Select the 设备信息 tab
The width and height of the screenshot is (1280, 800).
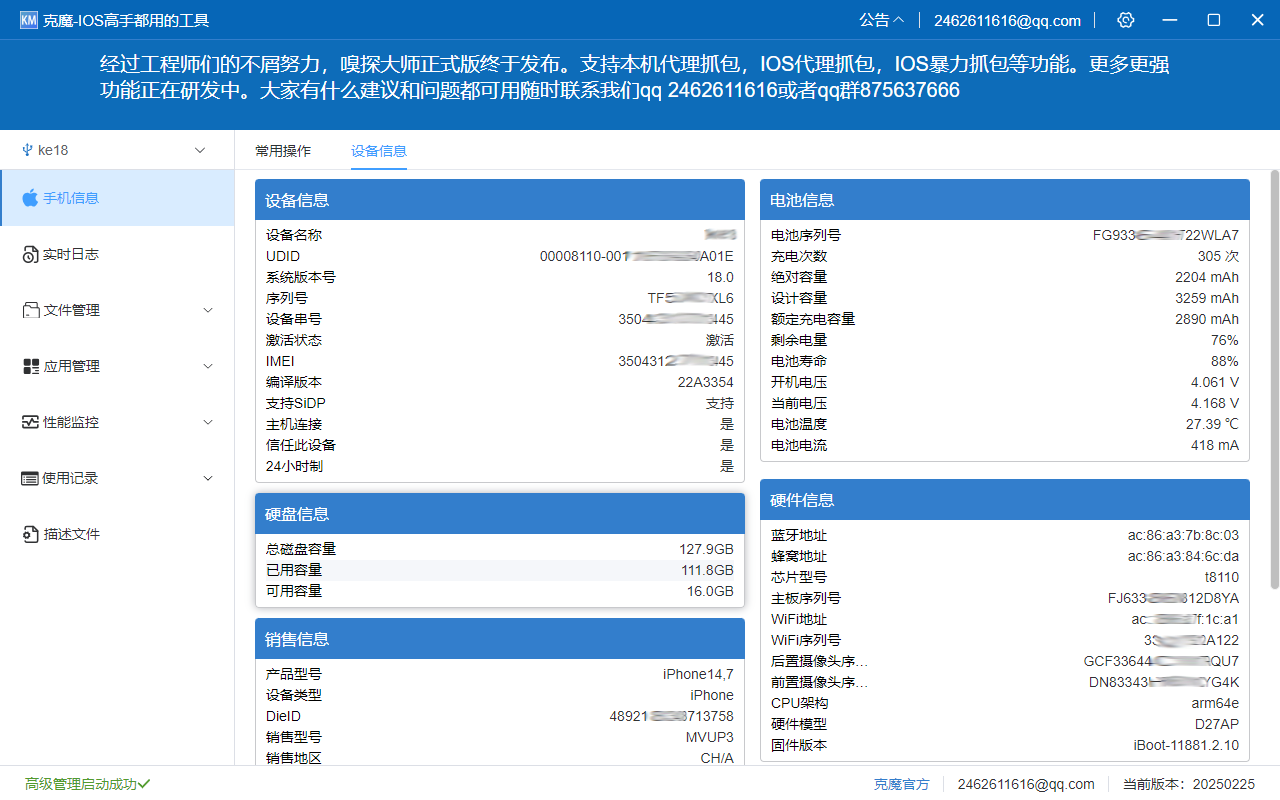click(x=378, y=151)
